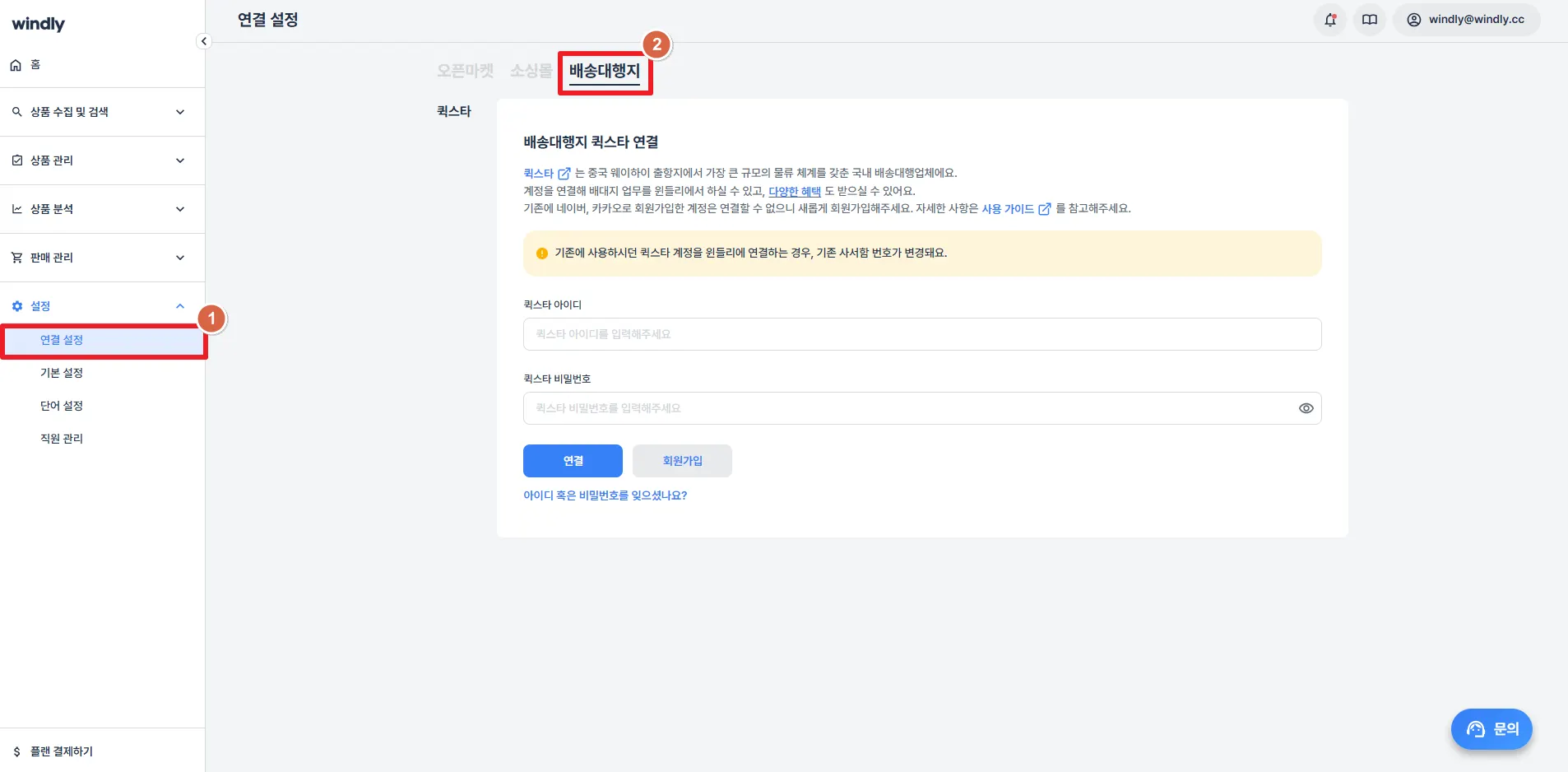Select 퀵스타 in the side list
The height and width of the screenshot is (772, 1568).
[454, 111]
